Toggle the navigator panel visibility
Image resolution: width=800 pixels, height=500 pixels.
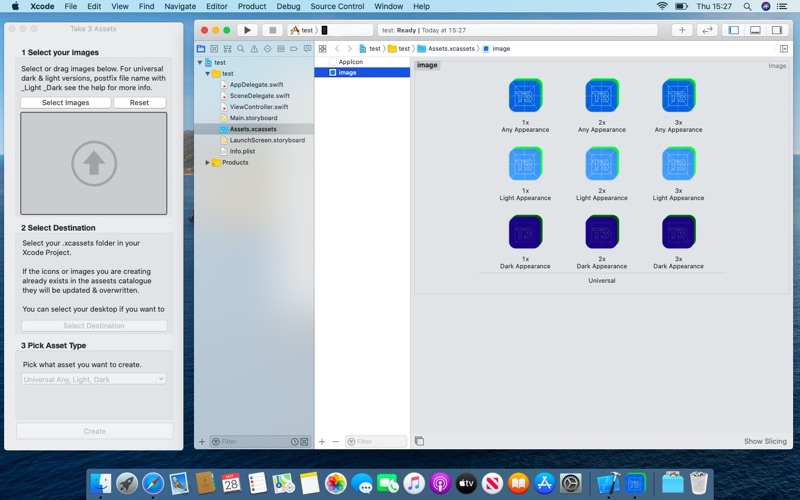tap(733, 30)
